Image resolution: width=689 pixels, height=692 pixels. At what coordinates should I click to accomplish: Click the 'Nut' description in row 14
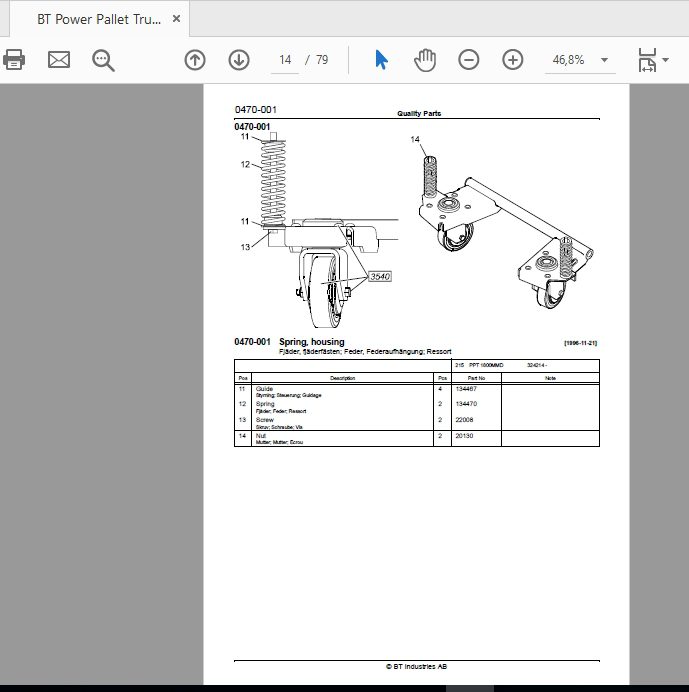coord(261,436)
